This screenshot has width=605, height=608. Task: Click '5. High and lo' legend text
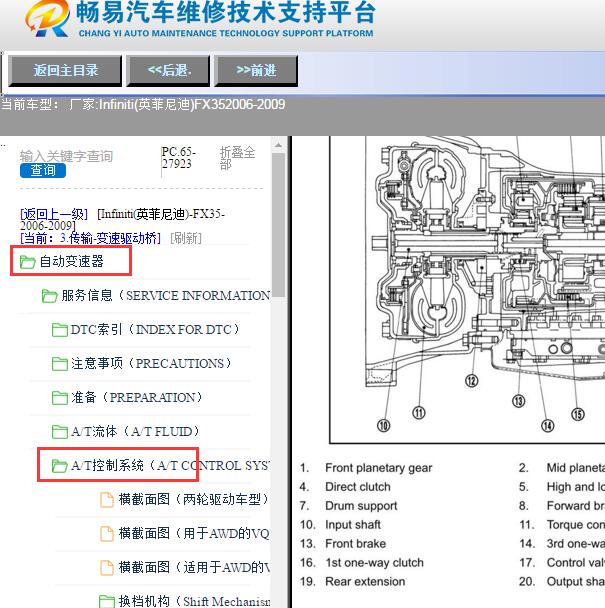[562, 487]
